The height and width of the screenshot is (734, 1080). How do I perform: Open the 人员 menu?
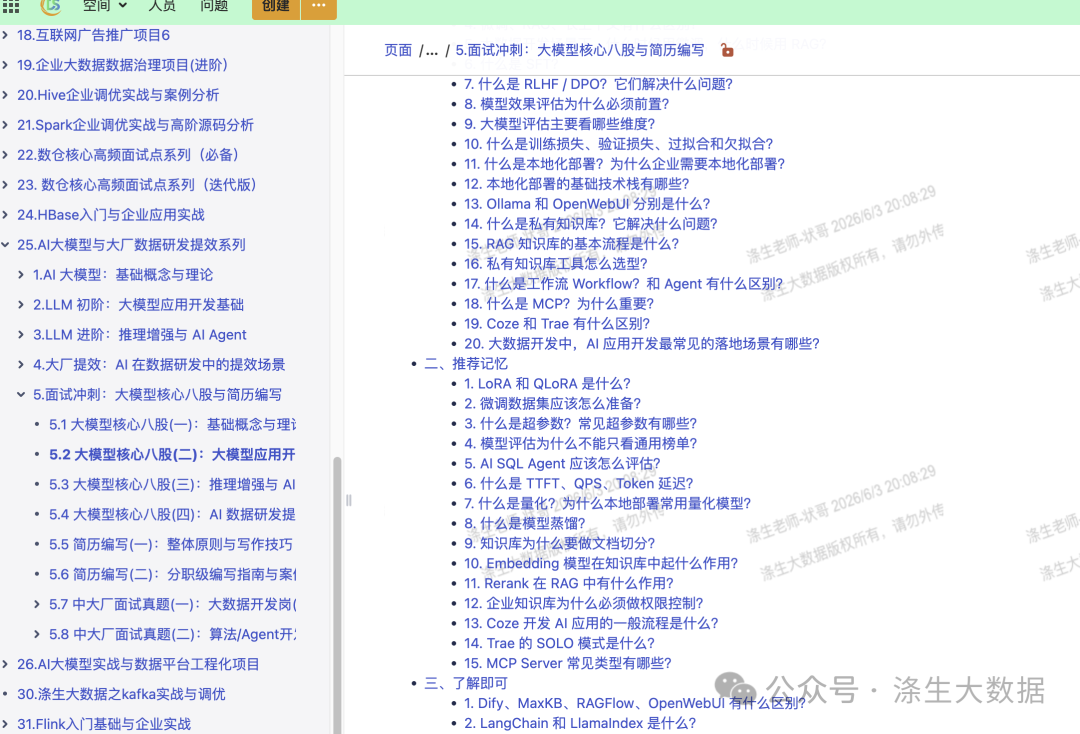click(162, 6)
